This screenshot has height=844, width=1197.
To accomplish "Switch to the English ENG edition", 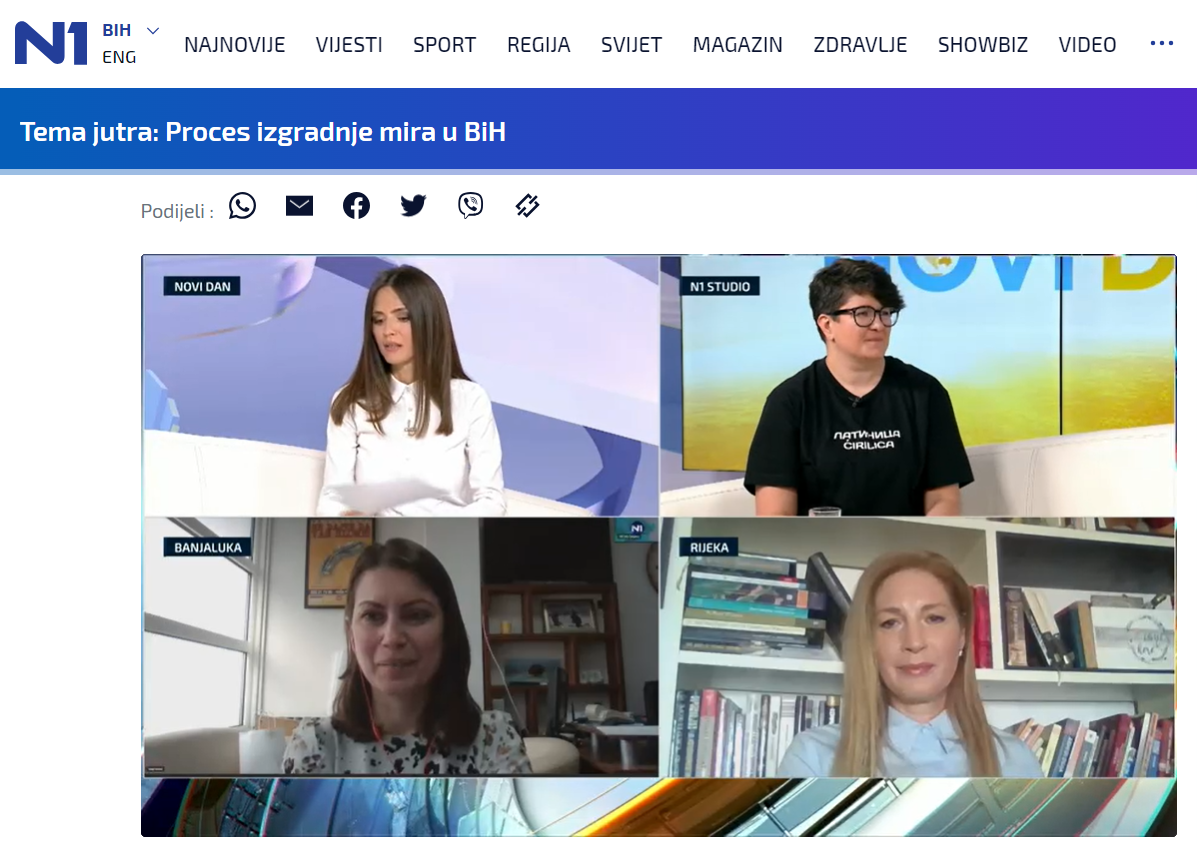I will [120, 57].
